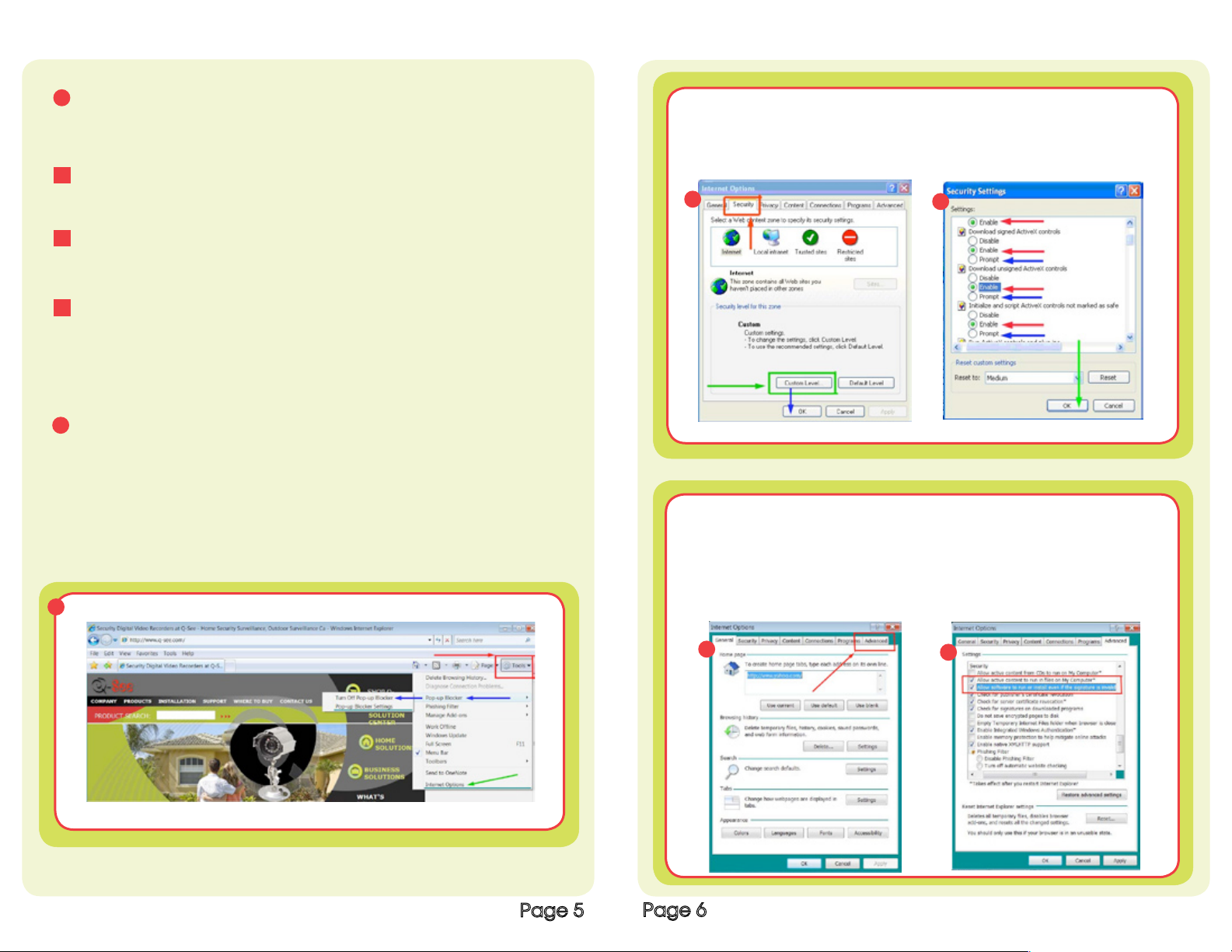Click the Reset button beside Reset to Medium
The image size is (1232, 952).
pyautogui.click(x=1108, y=378)
